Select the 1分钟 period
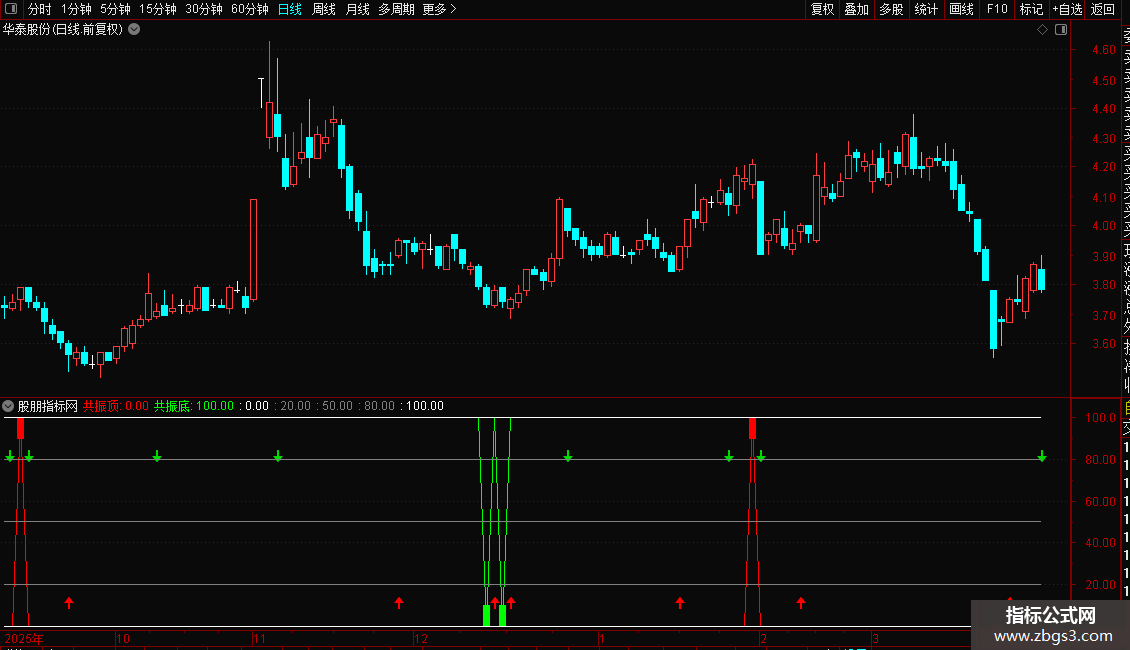The height and width of the screenshot is (650, 1130). coord(76,9)
